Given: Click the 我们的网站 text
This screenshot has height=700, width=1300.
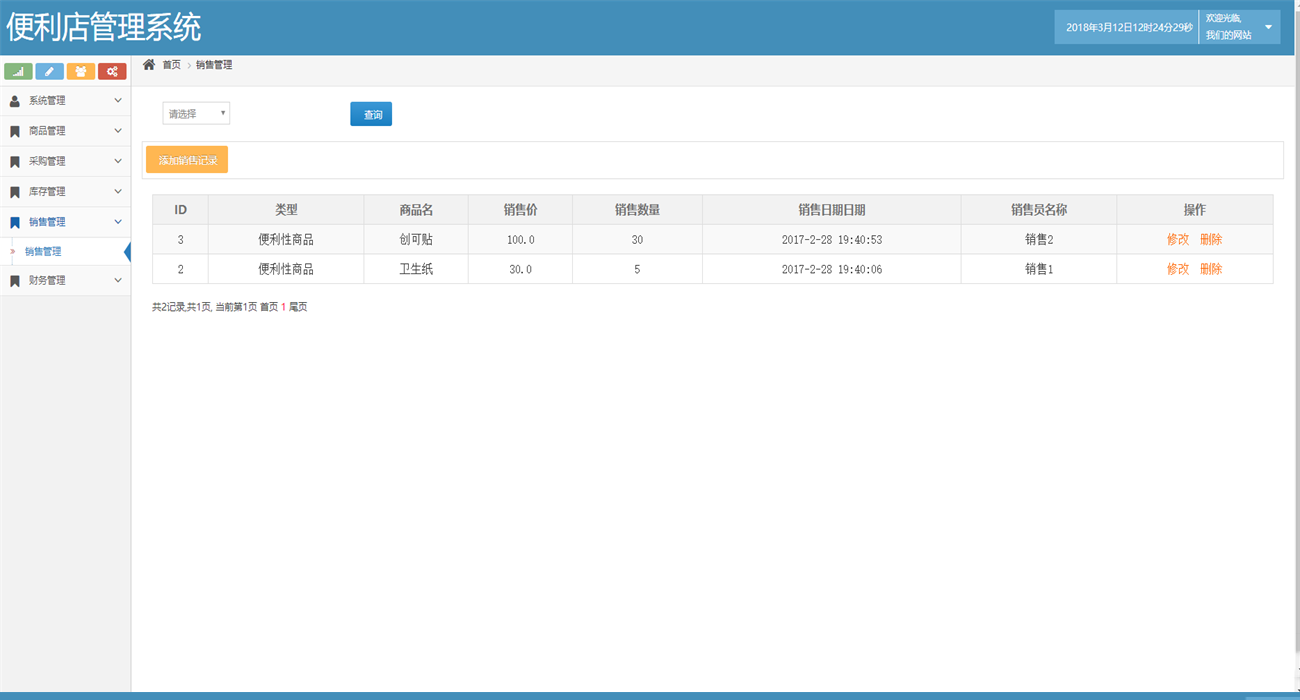Looking at the screenshot, I should 1228,35.
